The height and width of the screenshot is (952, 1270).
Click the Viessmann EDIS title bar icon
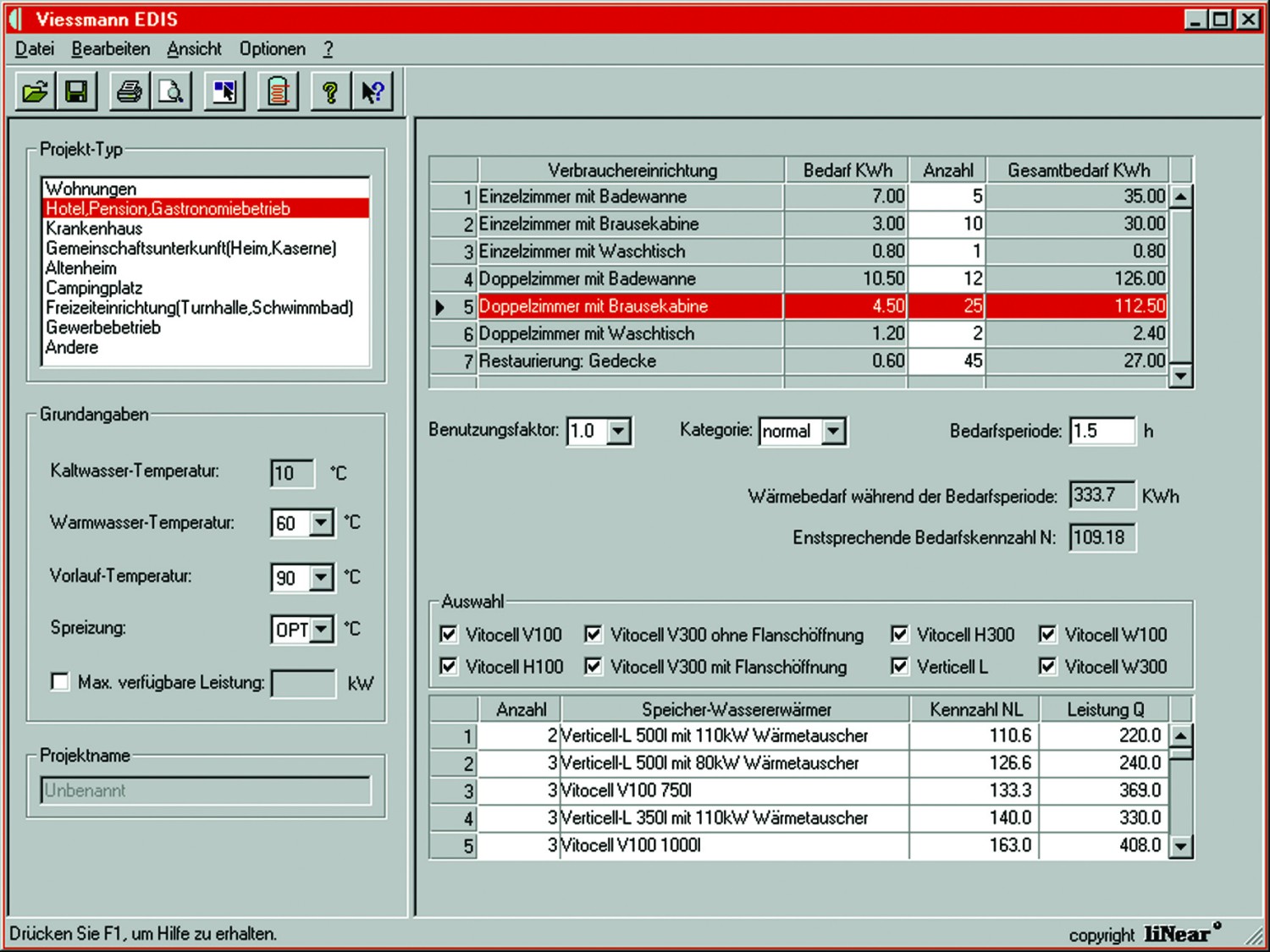pyautogui.click(x=15, y=19)
